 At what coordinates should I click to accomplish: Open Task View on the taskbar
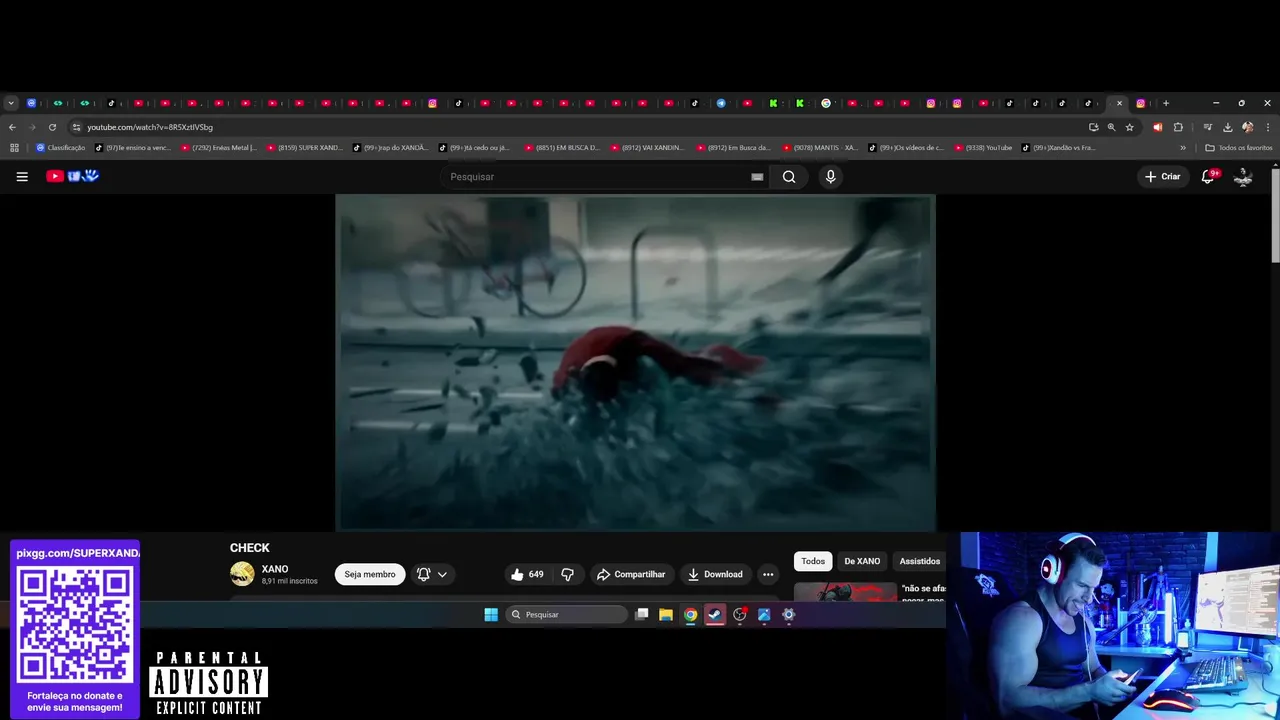[642, 615]
